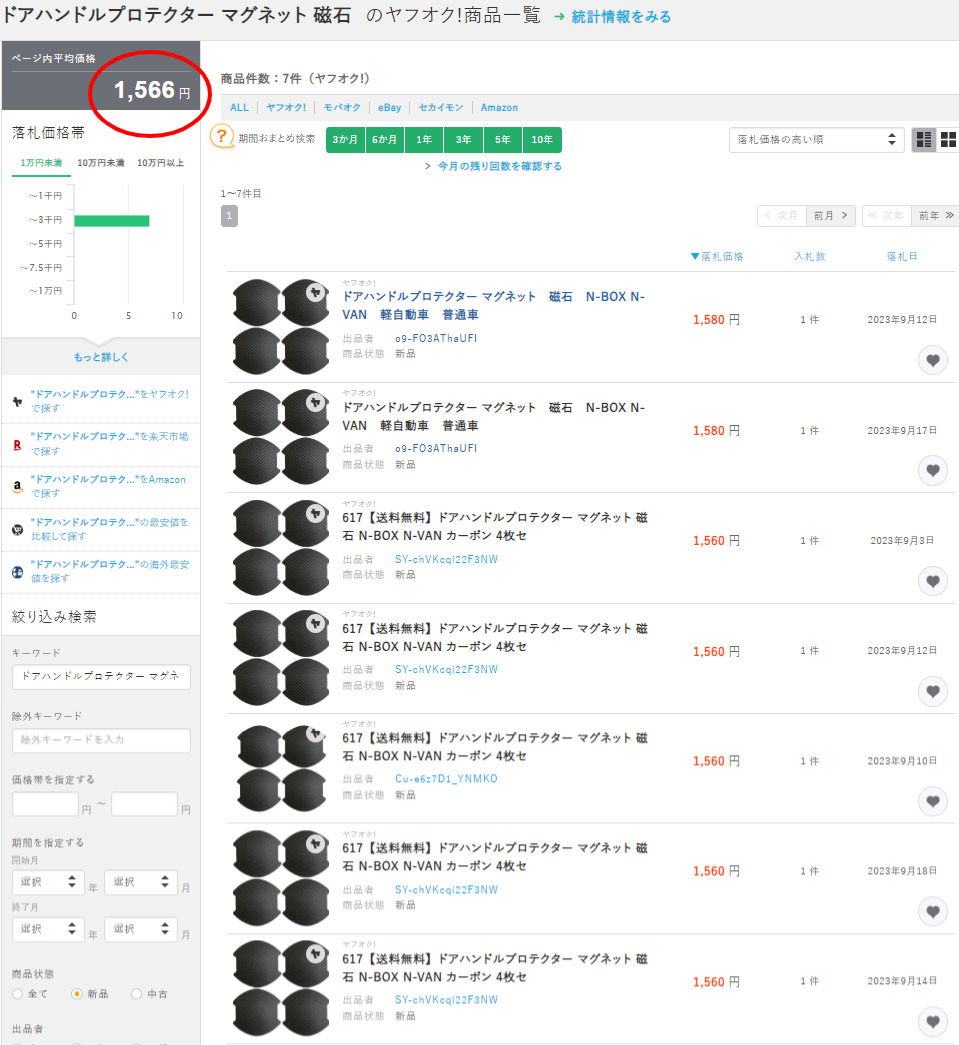Select the 10万円未満 price range tab
The width and height of the screenshot is (959, 1045).
click(99, 163)
